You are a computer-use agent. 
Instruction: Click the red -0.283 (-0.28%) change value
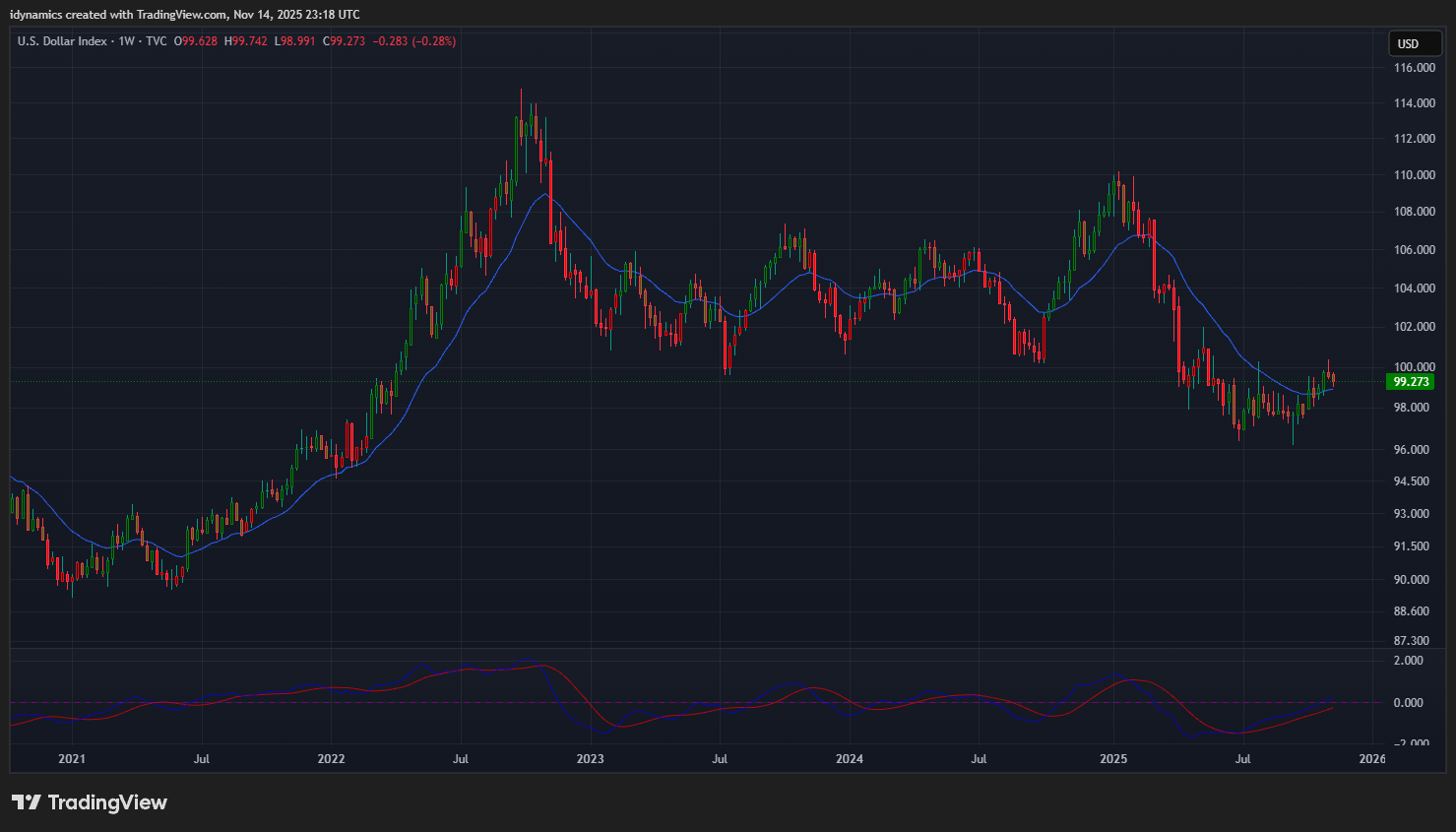click(413, 41)
